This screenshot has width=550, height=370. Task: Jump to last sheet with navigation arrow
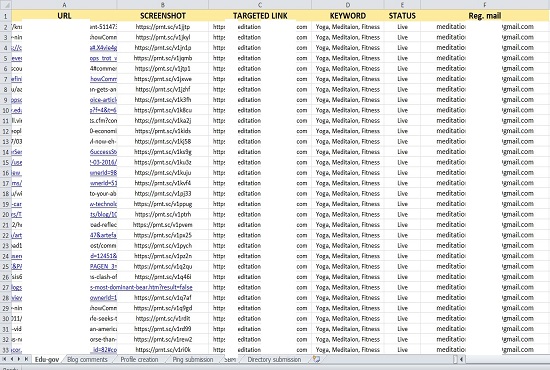pos(26,359)
